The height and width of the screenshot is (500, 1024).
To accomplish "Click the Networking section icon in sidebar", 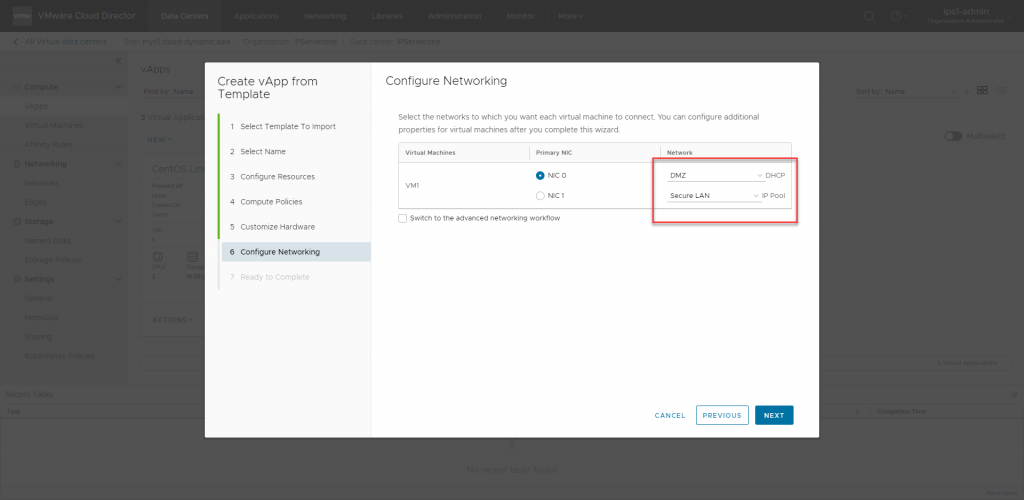I will 17,164.
